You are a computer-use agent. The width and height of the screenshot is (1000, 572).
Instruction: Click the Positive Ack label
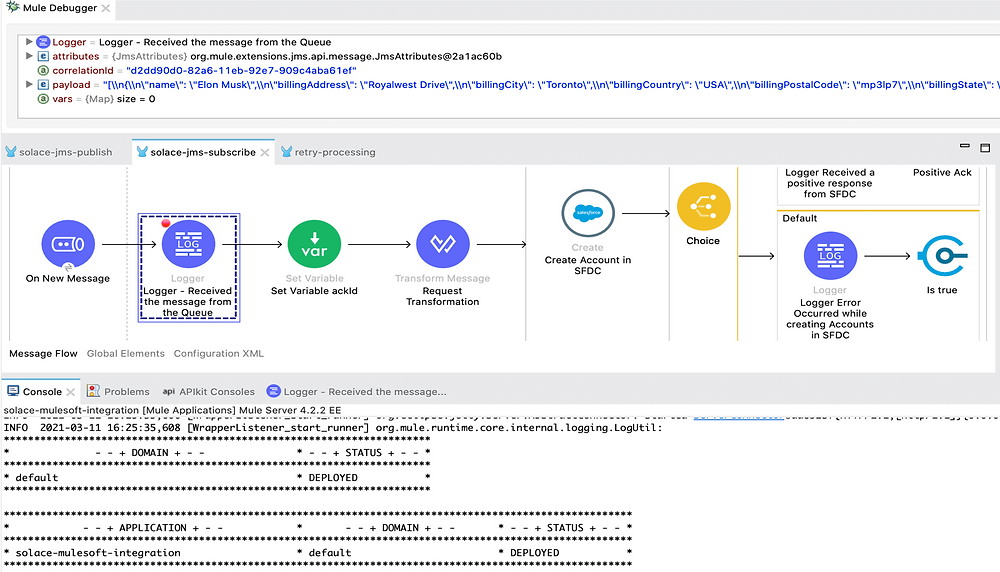[x=942, y=172]
